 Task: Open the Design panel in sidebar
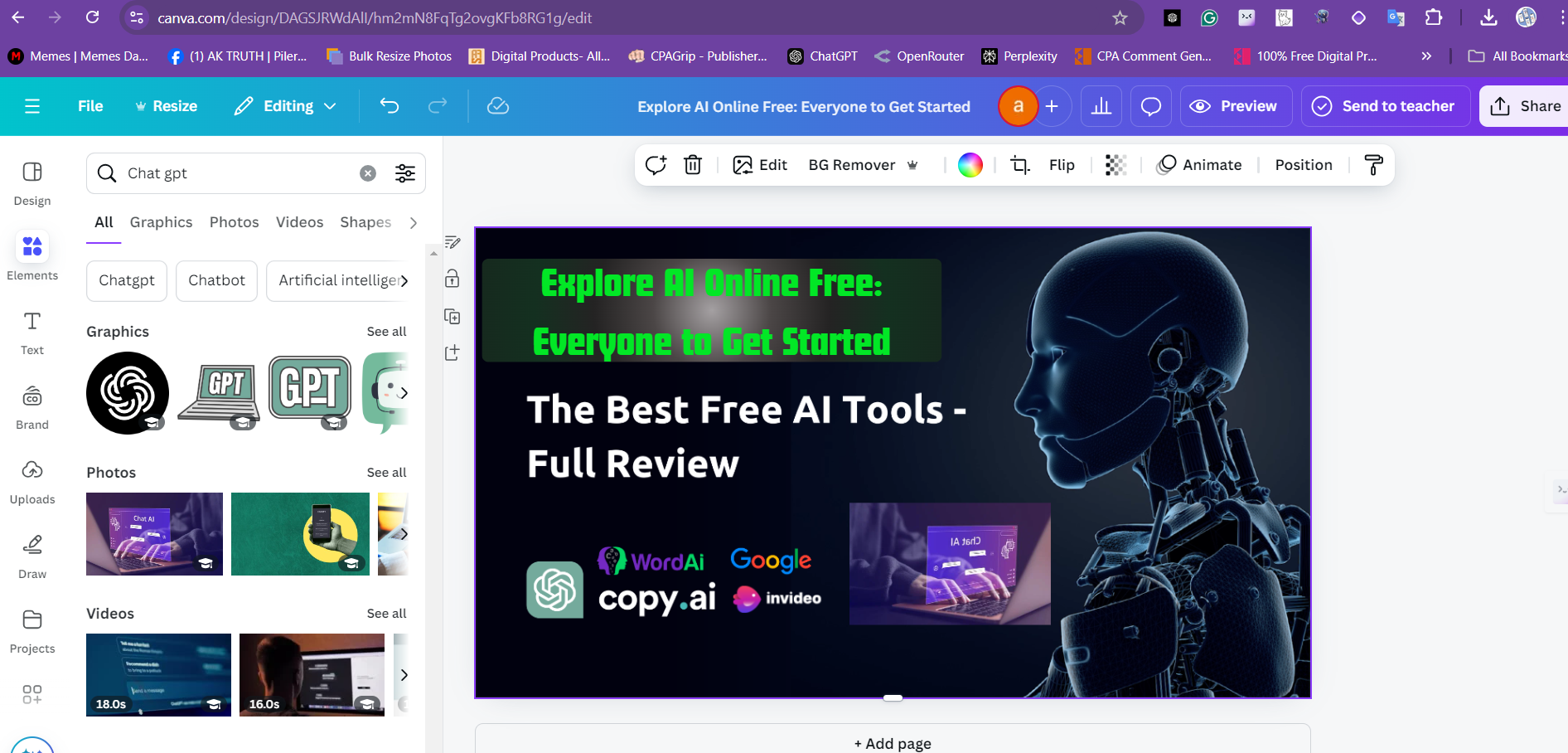[x=32, y=184]
